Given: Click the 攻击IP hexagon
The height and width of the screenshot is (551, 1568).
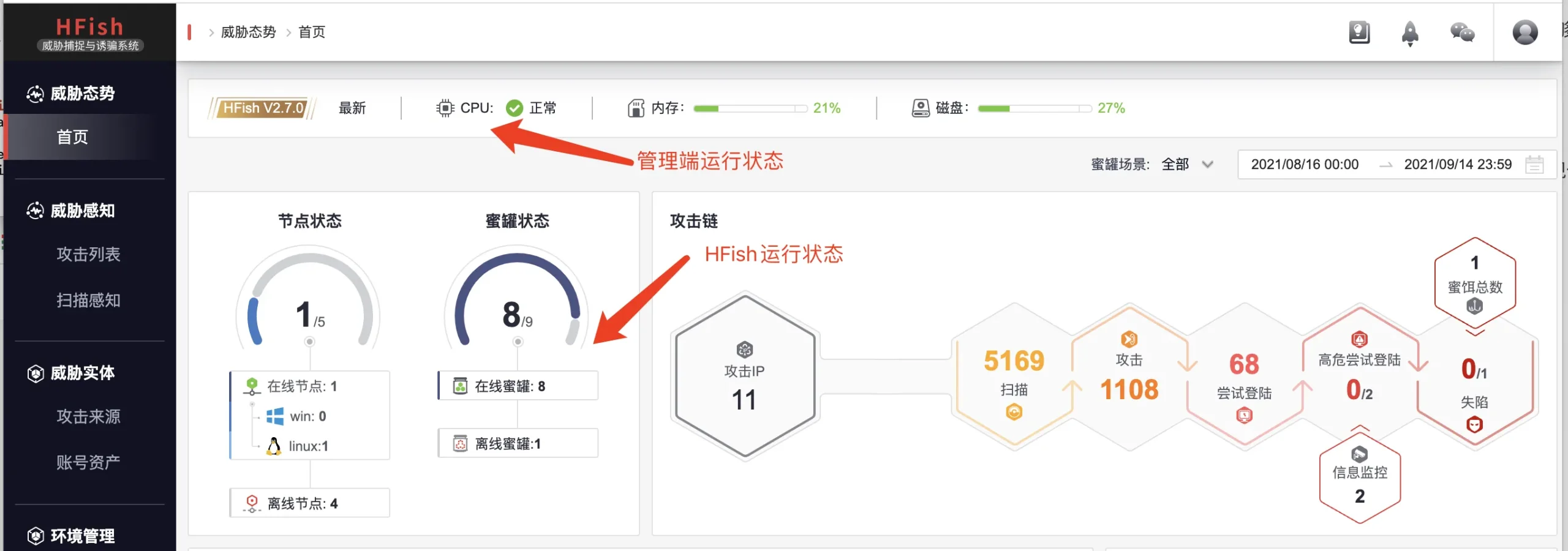Looking at the screenshot, I should tap(745, 376).
